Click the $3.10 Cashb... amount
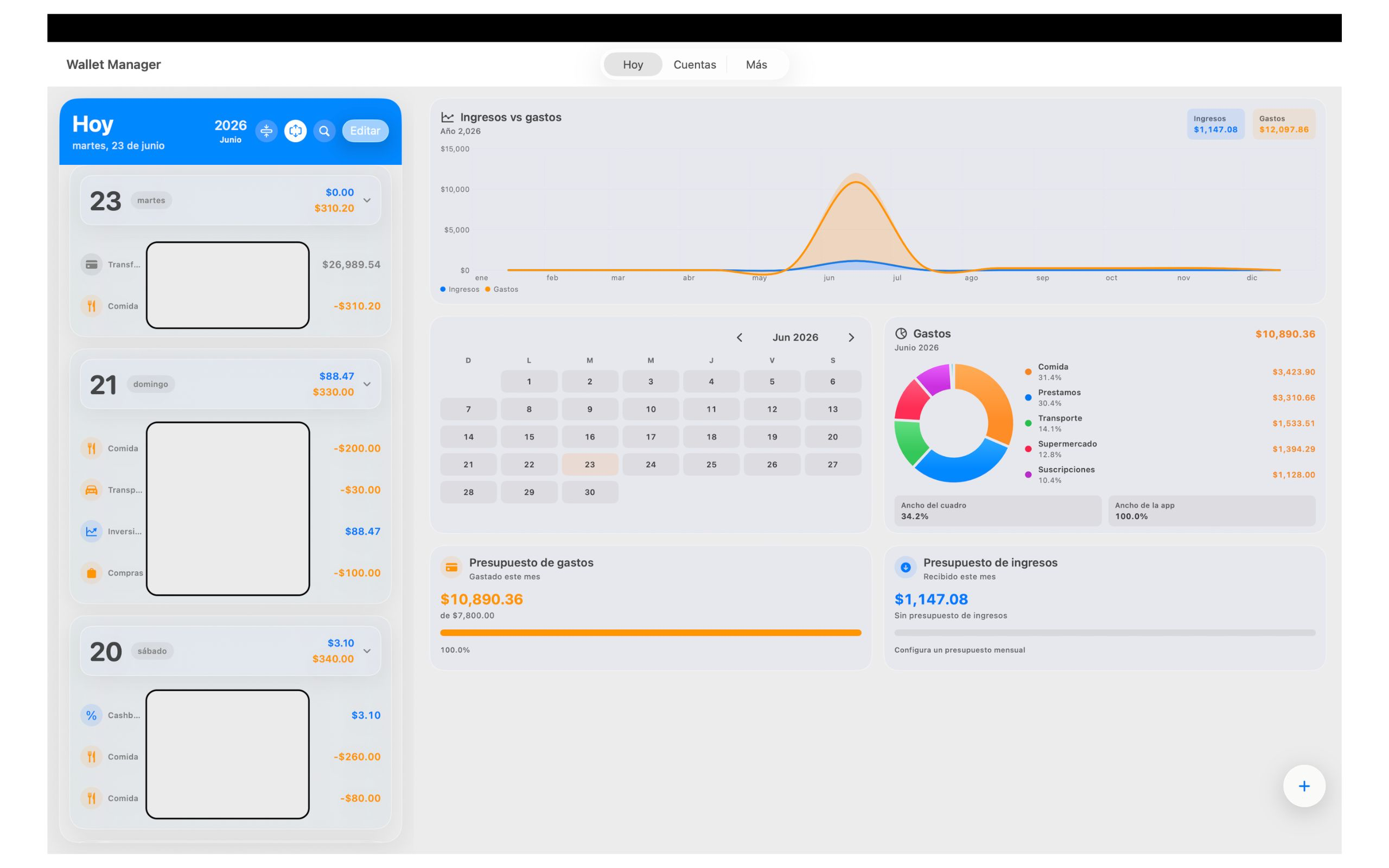Viewport: 1389px width, 868px height. (366, 716)
